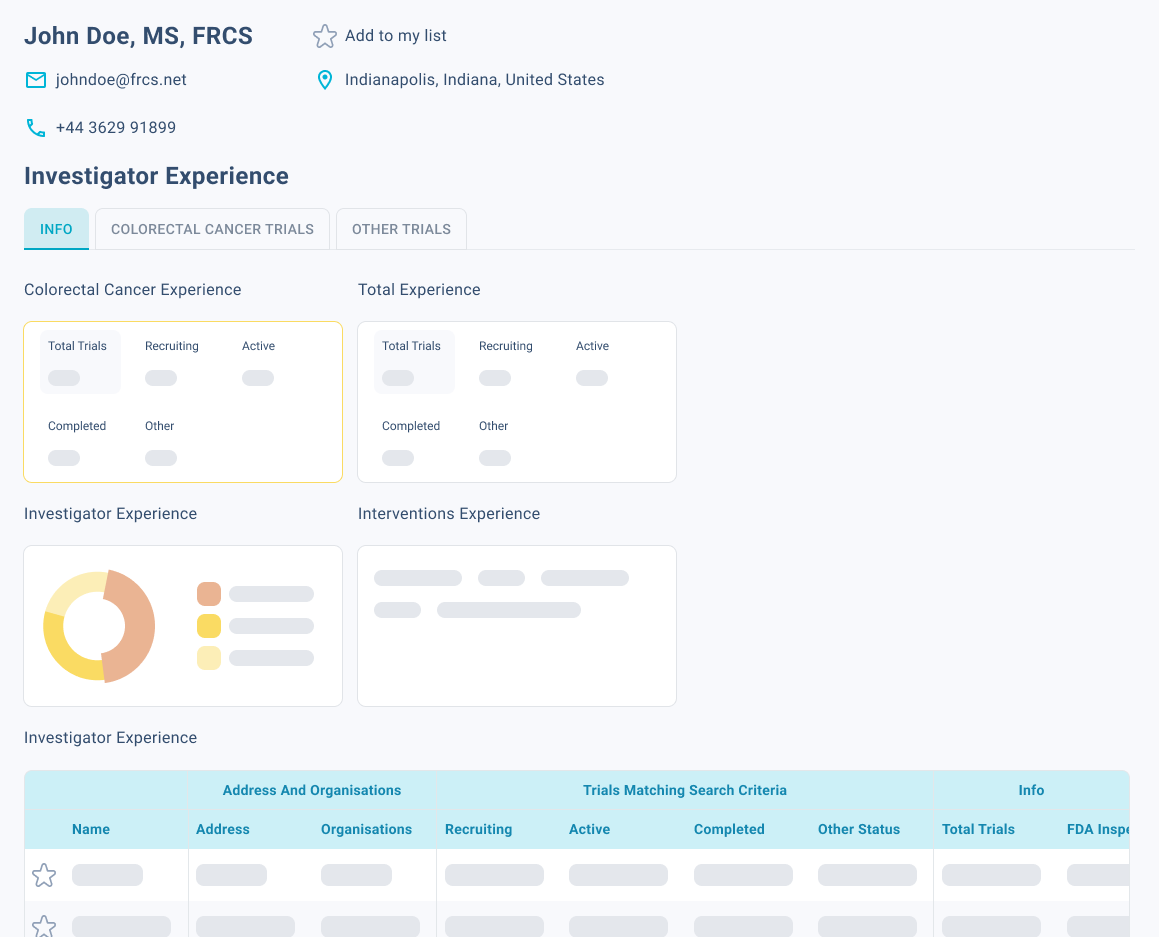The image size is (1159, 937).
Task: Click the Recruiting column header in the table
Action: (x=478, y=829)
